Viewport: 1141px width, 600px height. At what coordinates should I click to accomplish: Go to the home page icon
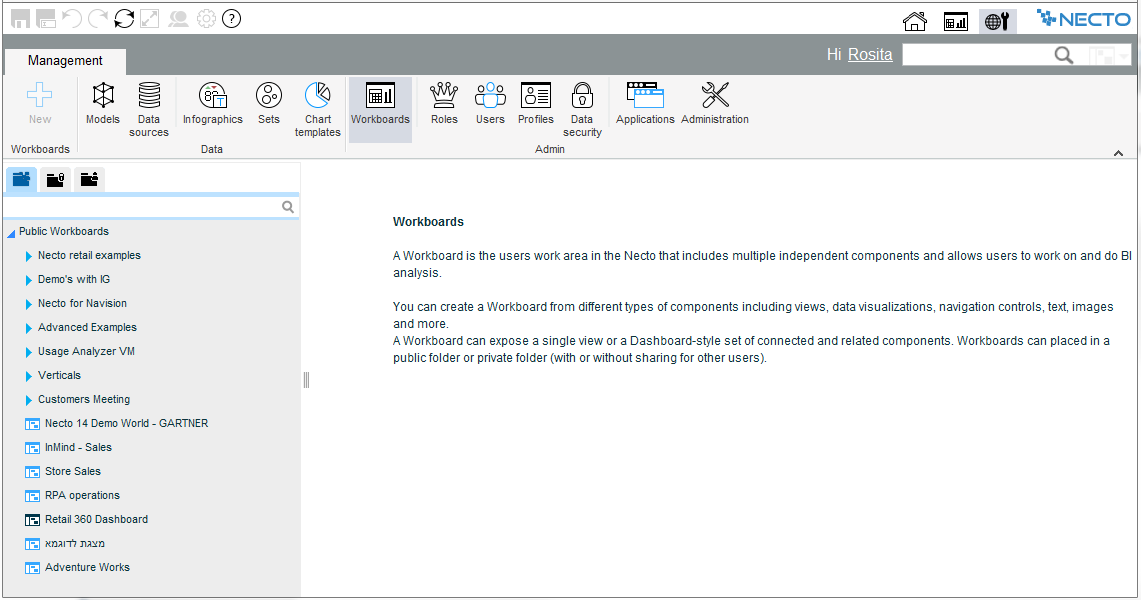914,21
